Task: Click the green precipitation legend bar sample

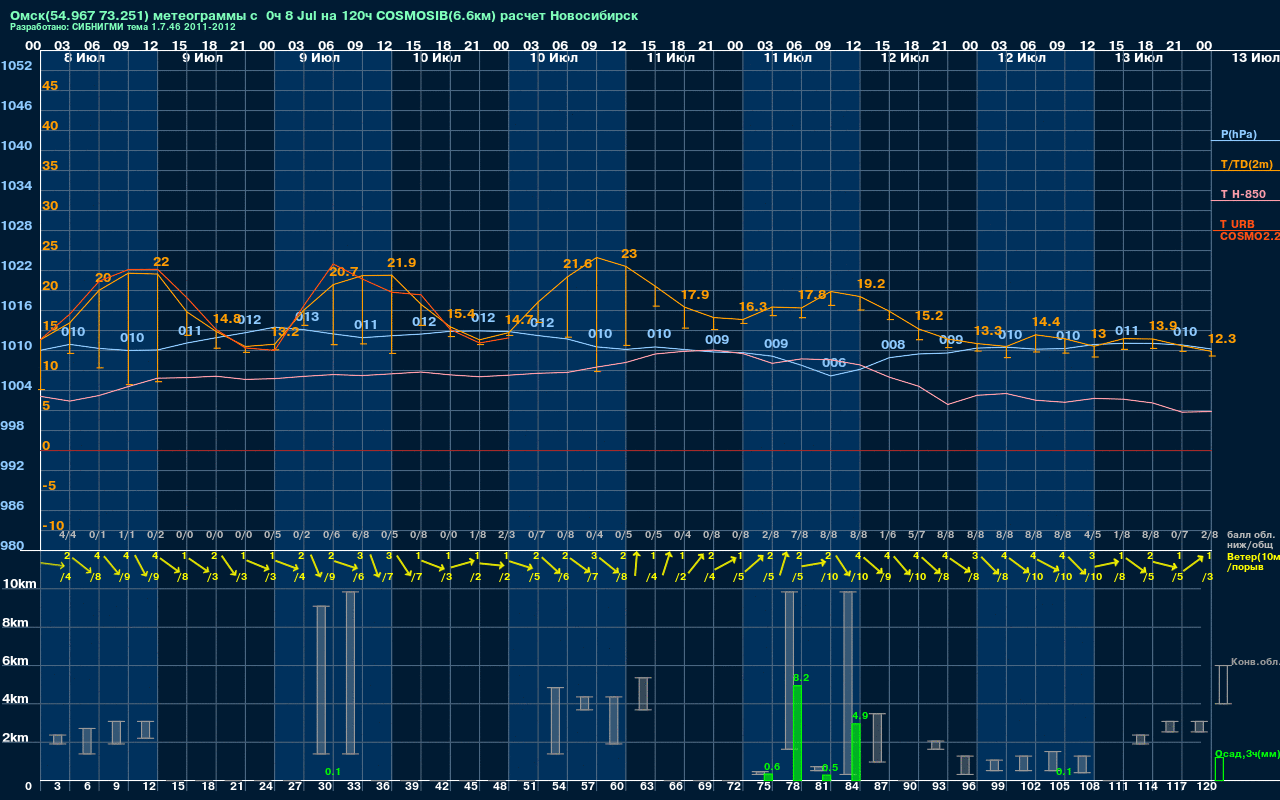Action: tap(1219, 769)
